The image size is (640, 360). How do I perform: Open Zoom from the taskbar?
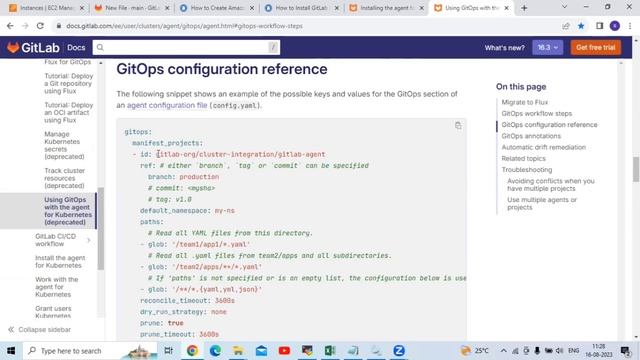(399, 351)
